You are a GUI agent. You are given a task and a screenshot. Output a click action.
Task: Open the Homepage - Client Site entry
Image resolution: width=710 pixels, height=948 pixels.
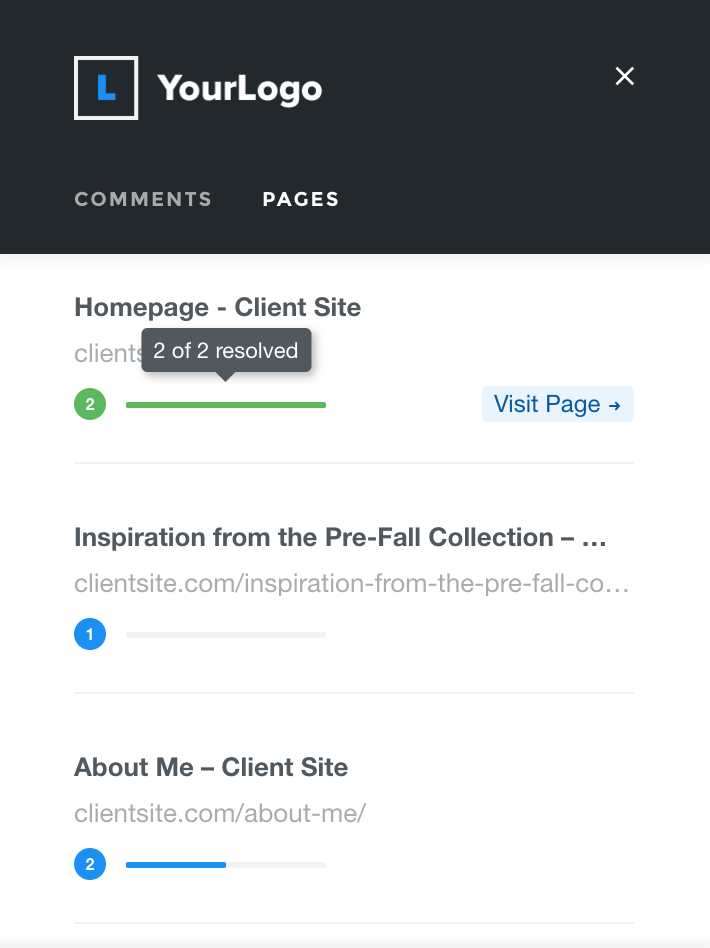click(218, 307)
